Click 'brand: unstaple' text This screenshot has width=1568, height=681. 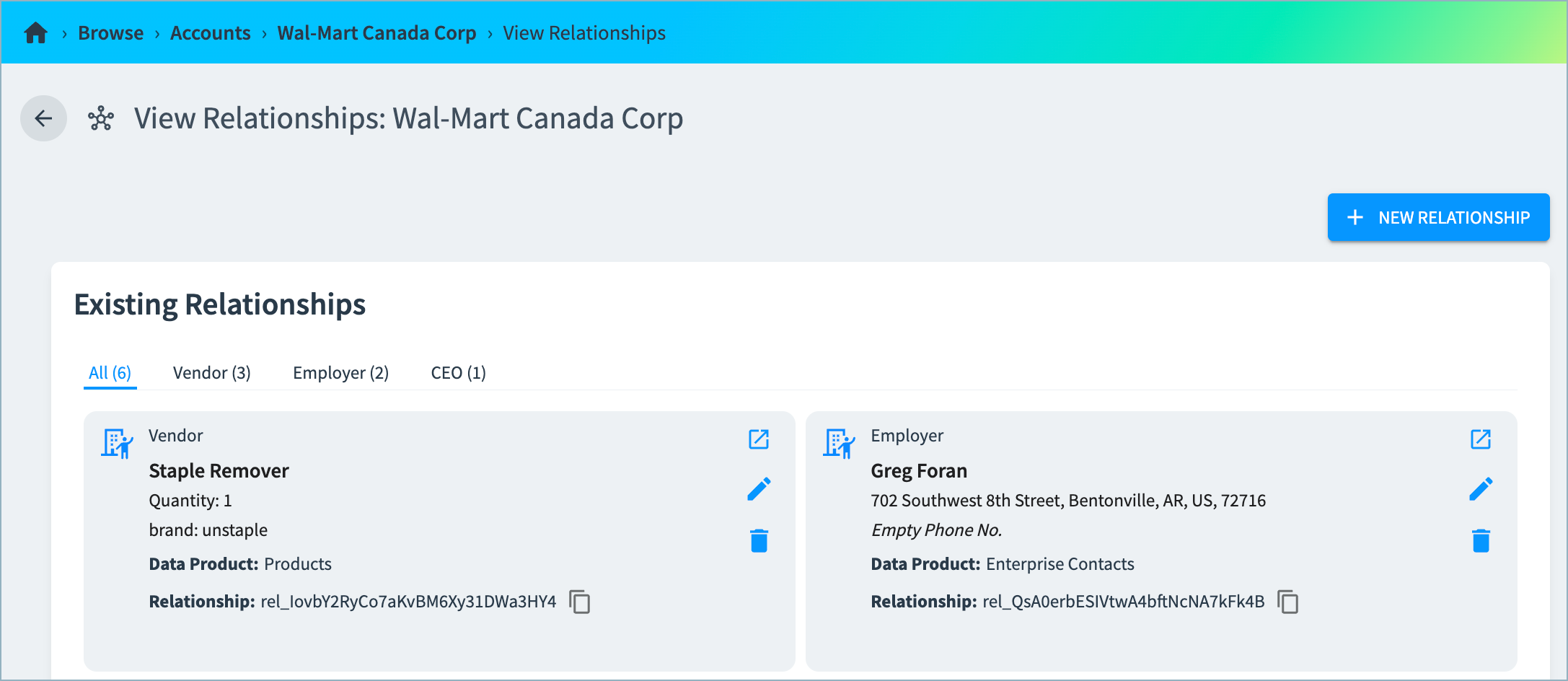coord(208,530)
